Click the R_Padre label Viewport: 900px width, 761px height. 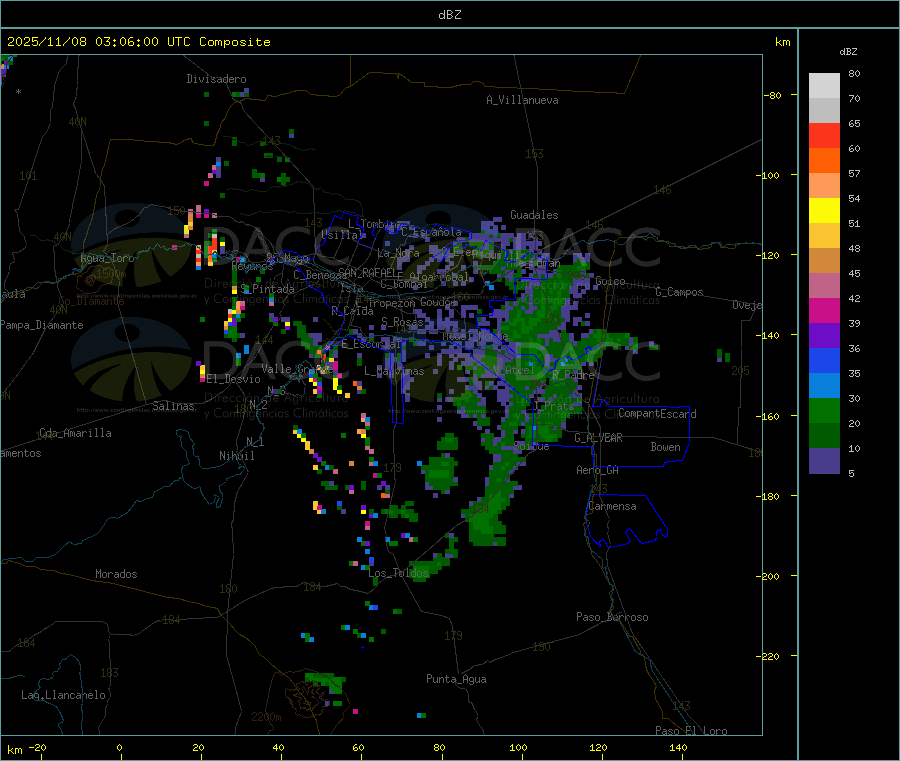pos(573,375)
